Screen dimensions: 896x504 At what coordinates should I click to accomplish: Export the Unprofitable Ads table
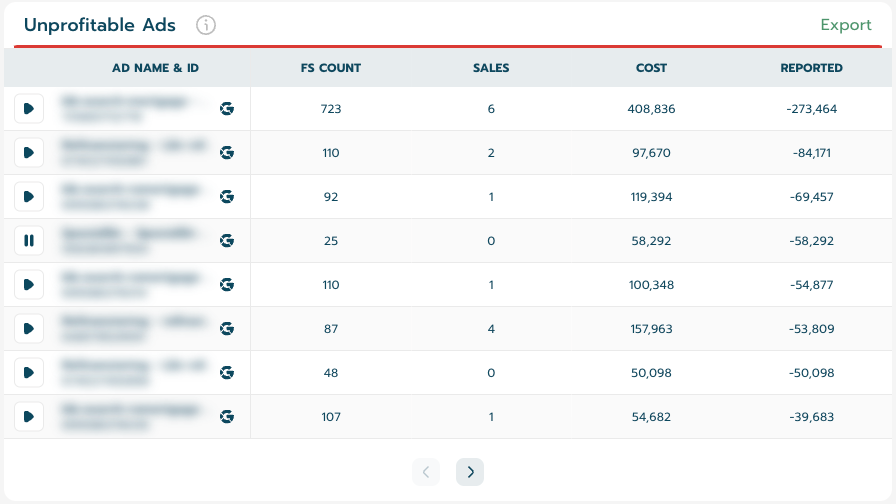tap(845, 26)
